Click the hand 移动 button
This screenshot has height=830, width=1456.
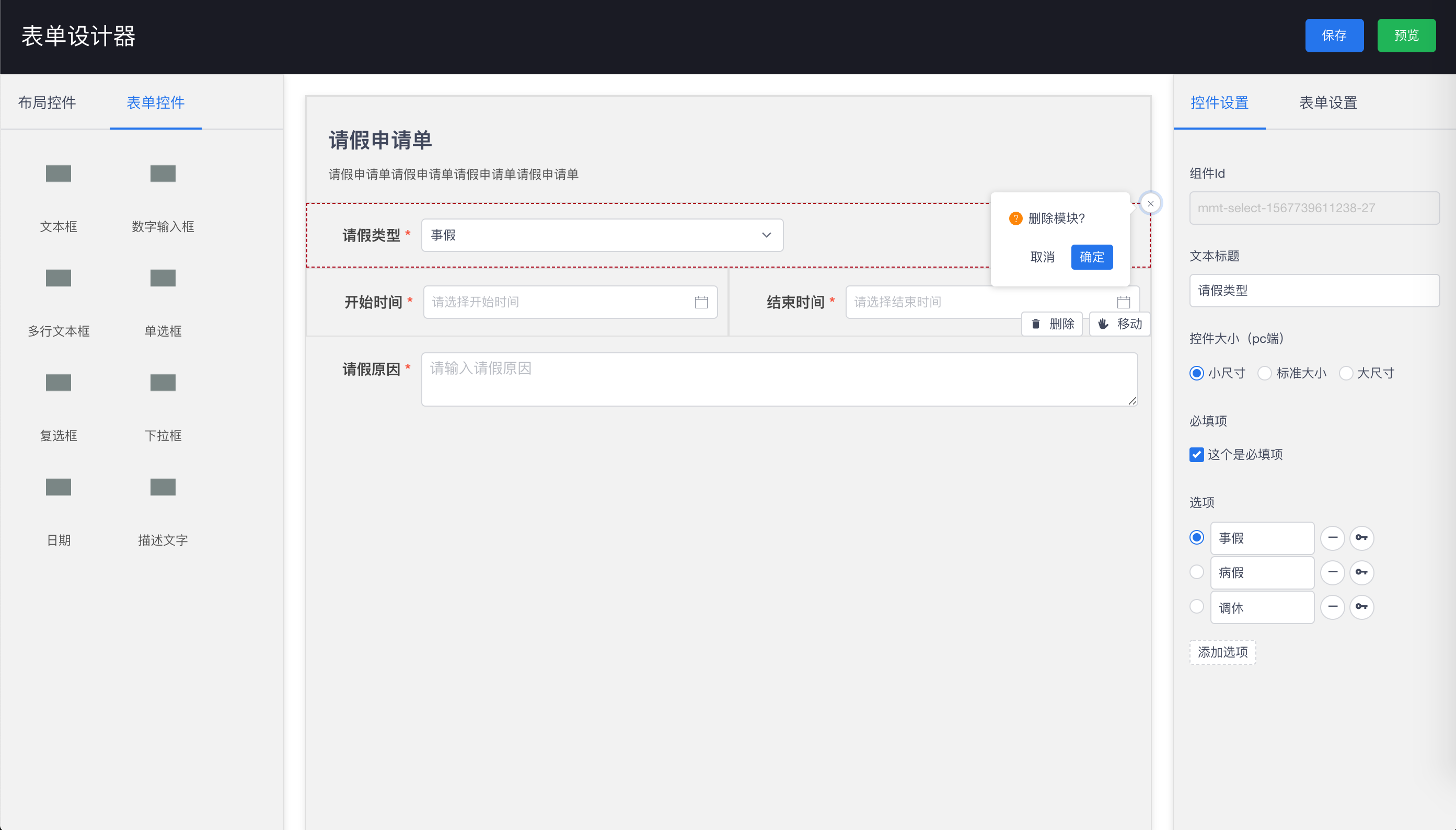[x=1119, y=324]
